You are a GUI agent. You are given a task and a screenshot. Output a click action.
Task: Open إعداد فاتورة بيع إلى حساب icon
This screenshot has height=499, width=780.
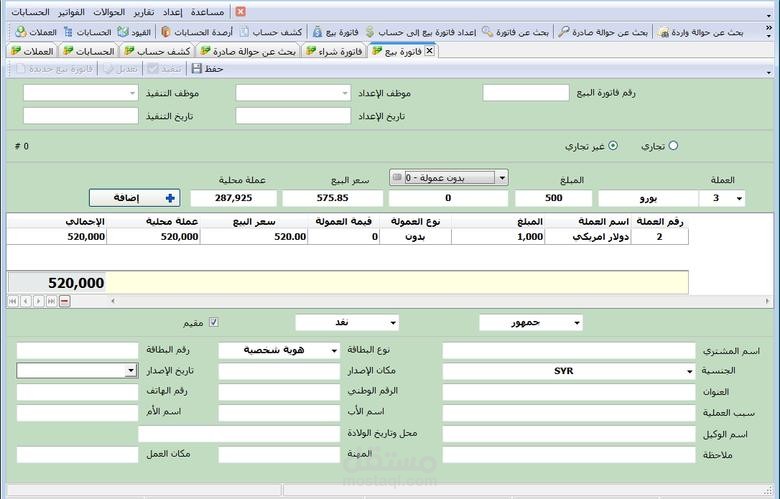pyautogui.click(x=370, y=32)
